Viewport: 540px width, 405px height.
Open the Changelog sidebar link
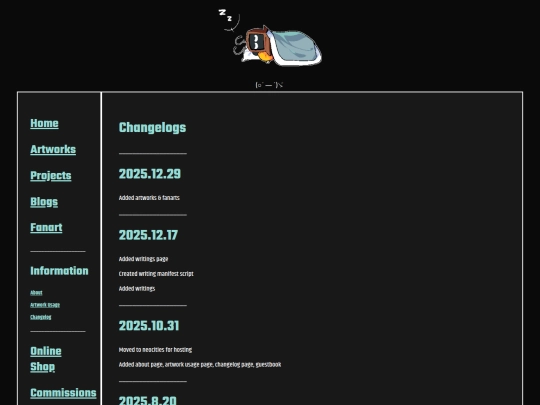[41, 317]
